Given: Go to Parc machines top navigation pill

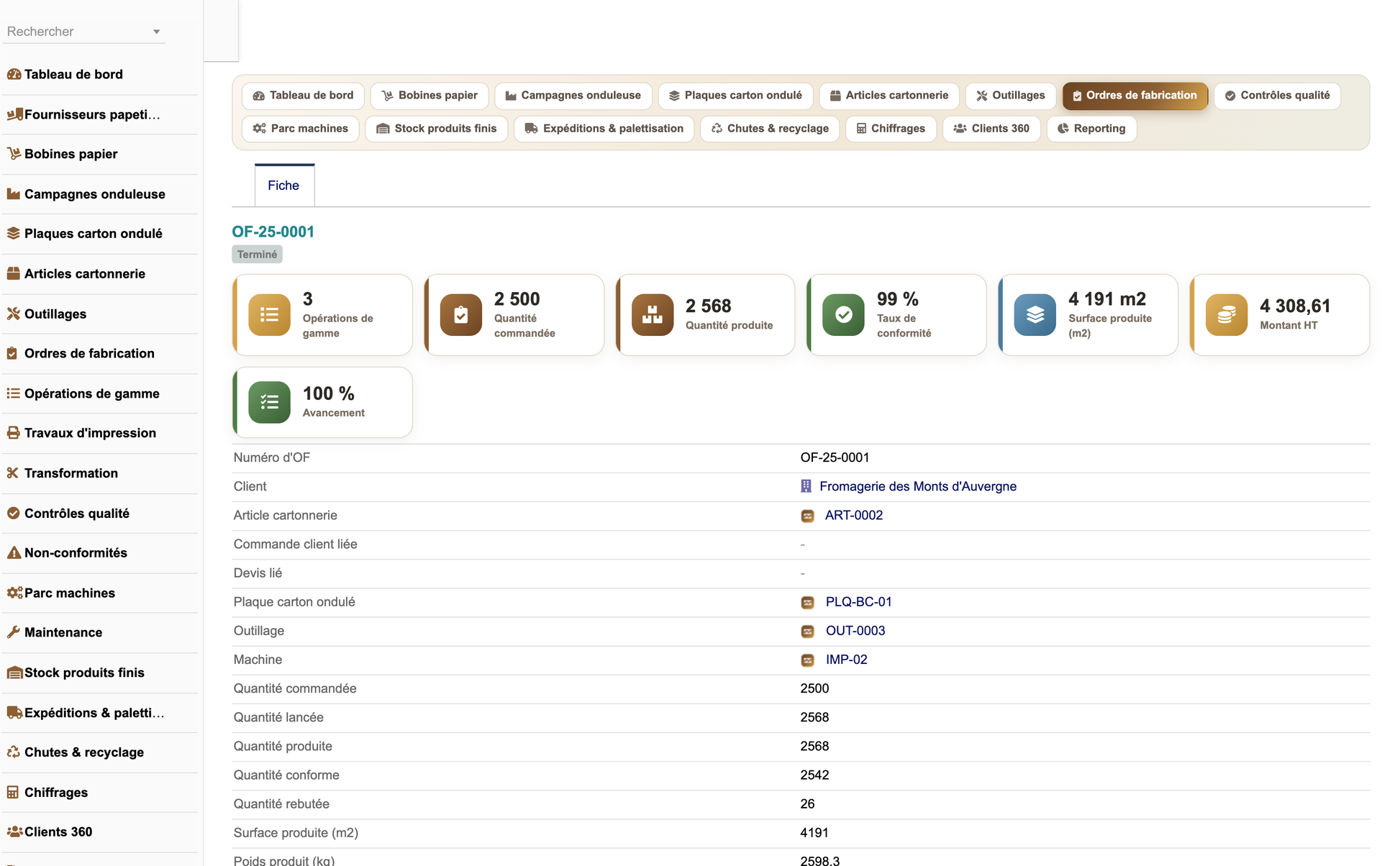Looking at the screenshot, I should tap(301, 129).
